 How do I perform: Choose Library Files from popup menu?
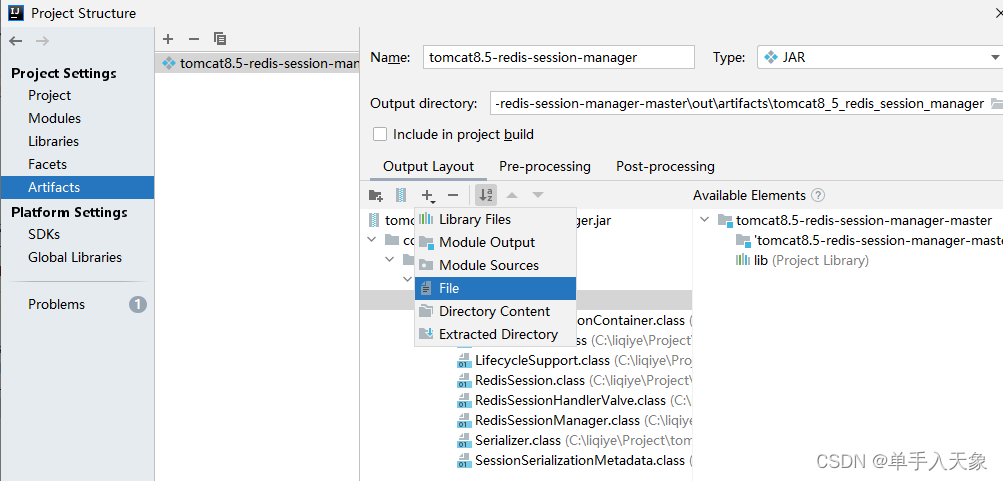click(x=496, y=219)
